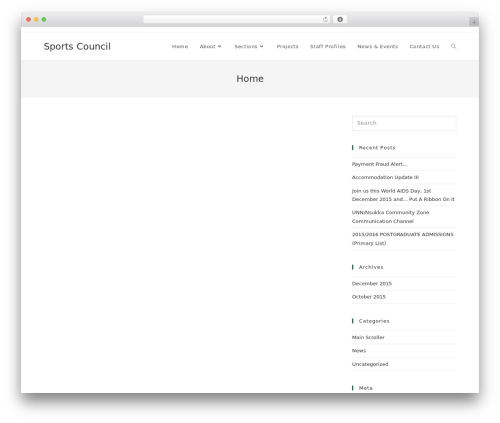Open the Uncategorized category
This screenshot has width=500, height=423.
click(x=370, y=364)
